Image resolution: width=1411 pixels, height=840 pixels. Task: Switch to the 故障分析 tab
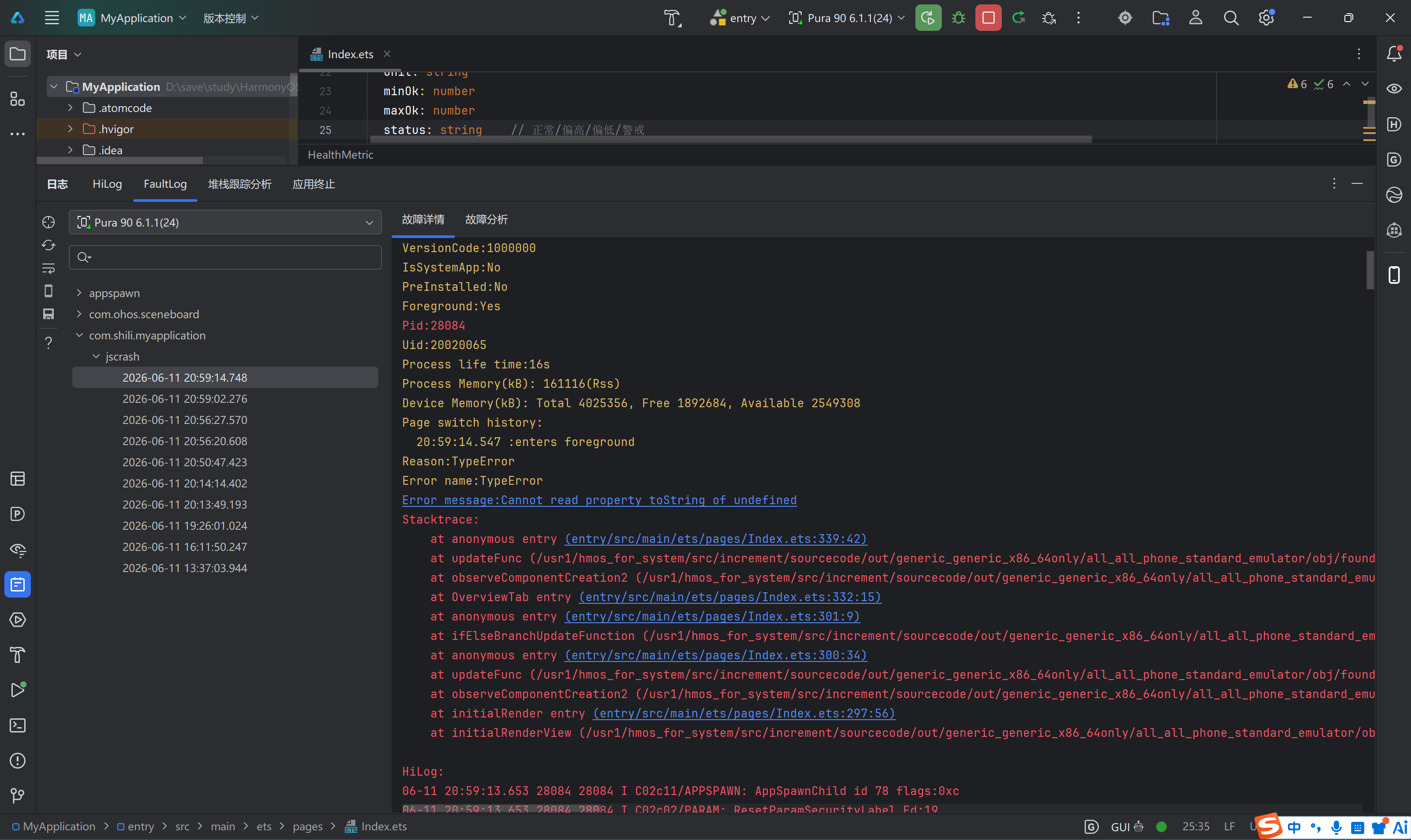pos(486,219)
